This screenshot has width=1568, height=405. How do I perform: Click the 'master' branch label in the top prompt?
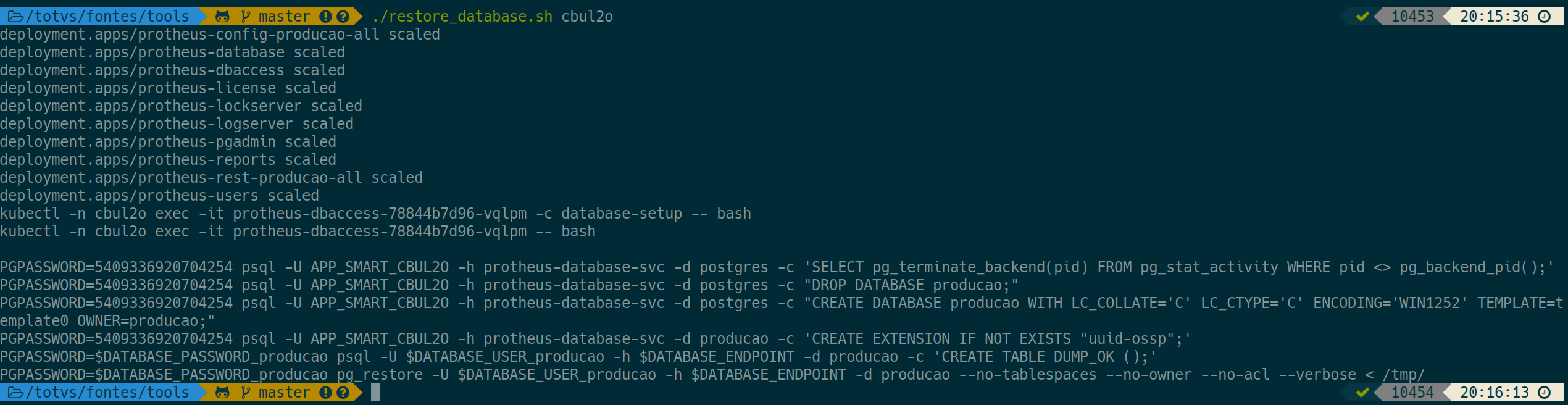(x=284, y=17)
